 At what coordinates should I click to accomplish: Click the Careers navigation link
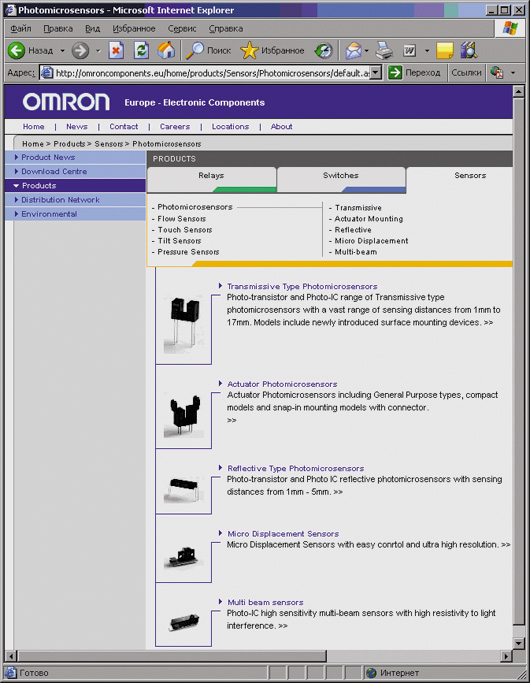pyautogui.click(x=175, y=126)
